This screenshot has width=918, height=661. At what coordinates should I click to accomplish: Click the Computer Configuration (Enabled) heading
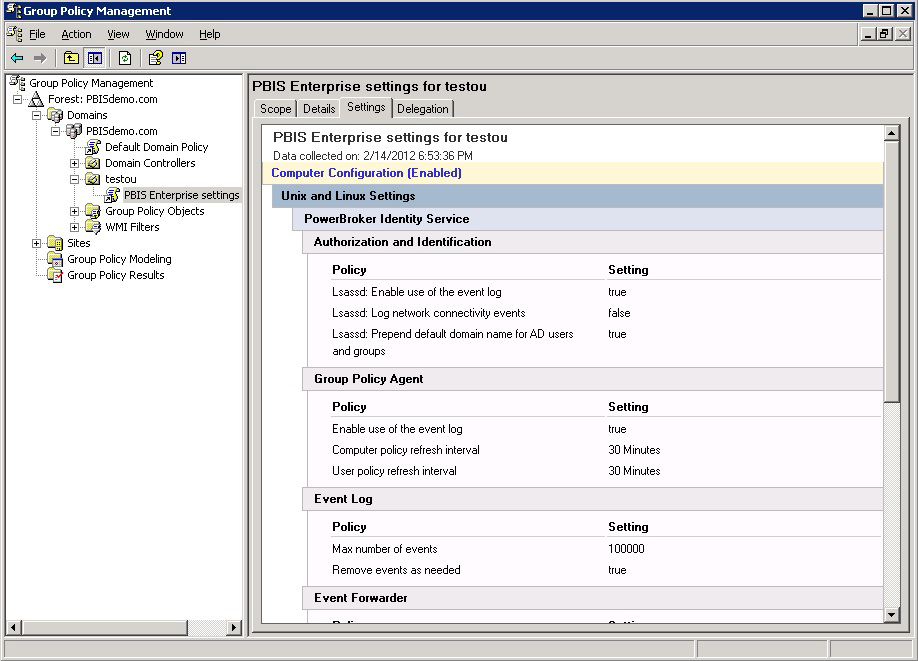pyautogui.click(x=366, y=173)
